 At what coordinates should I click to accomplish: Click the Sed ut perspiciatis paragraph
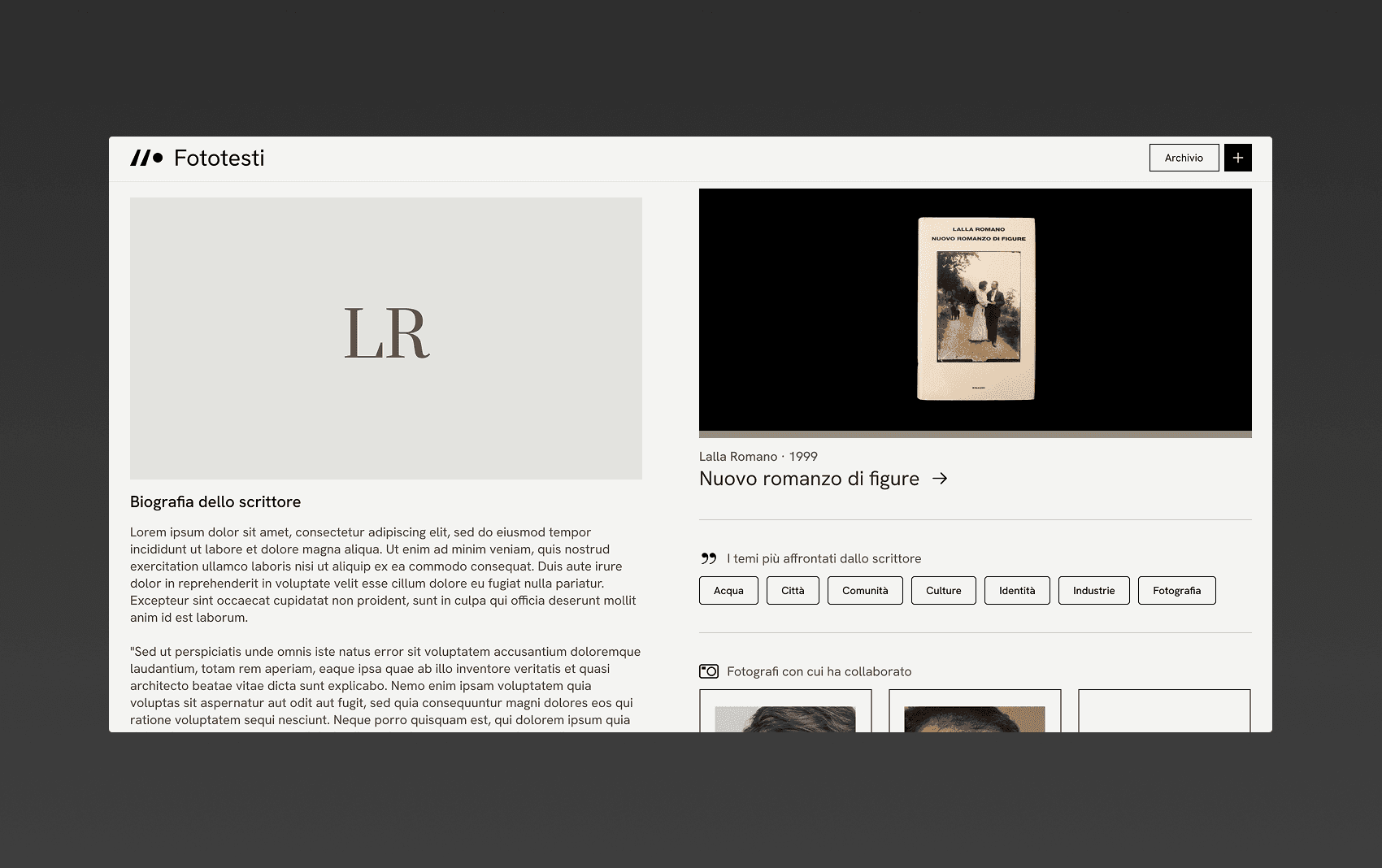pos(385,686)
